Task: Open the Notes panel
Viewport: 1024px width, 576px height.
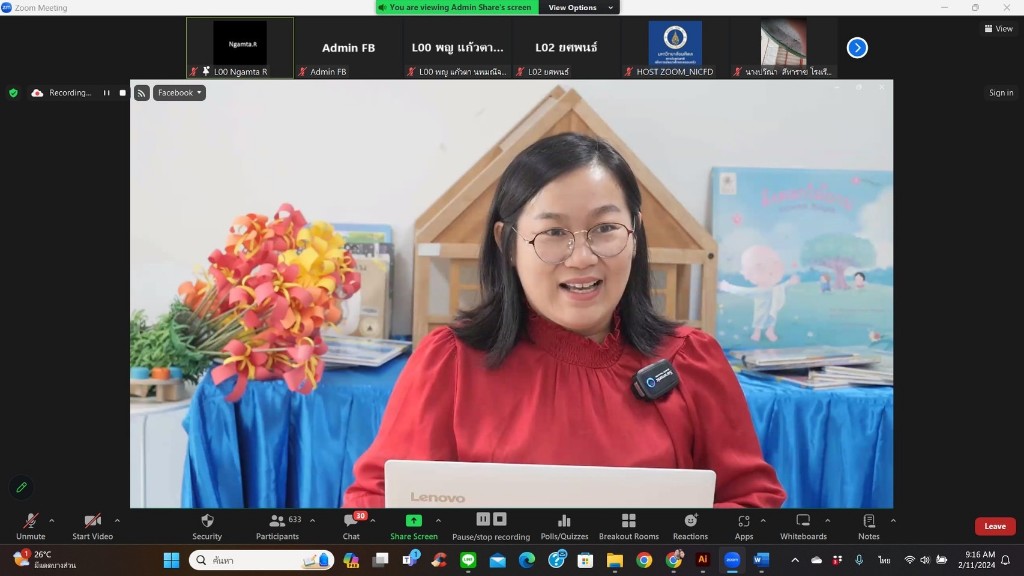Action: click(x=869, y=526)
